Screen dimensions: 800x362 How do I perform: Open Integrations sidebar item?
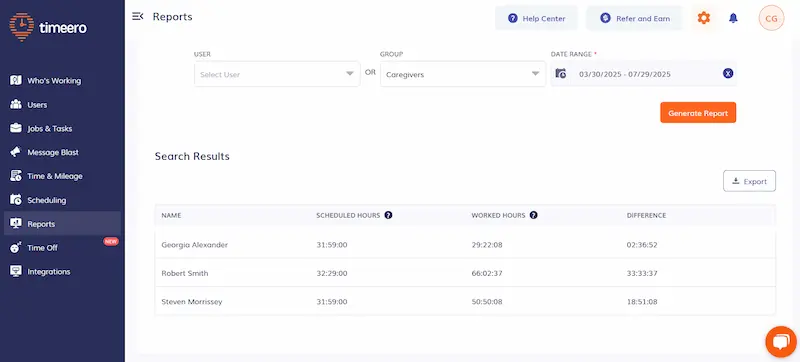click(x=62, y=271)
